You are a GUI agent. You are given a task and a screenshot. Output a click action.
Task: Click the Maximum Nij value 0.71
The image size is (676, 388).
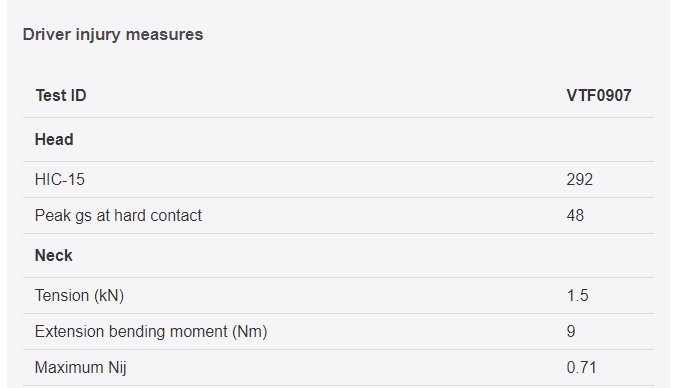[x=581, y=368]
